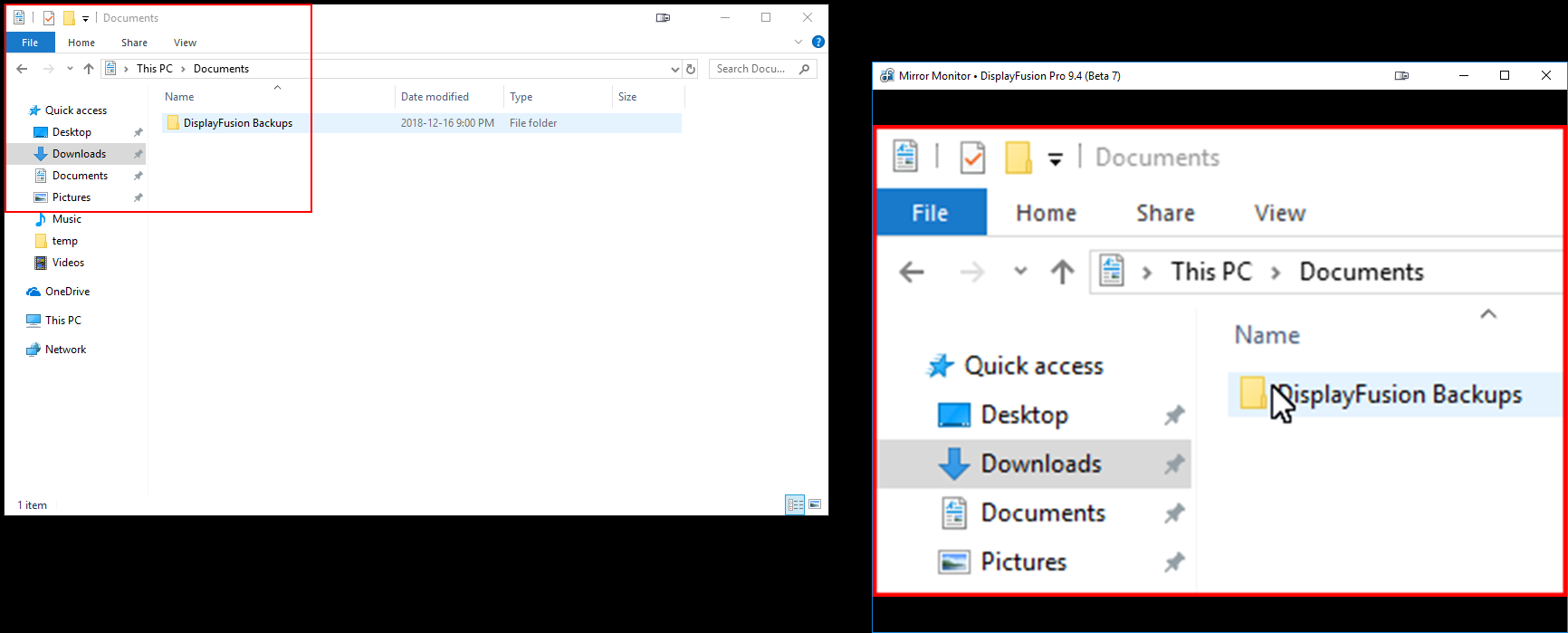This screenshot has height=633, width=1568.
Task: Click the Search Documents input field
Action: pyautogui.click(x=751, y=69)
